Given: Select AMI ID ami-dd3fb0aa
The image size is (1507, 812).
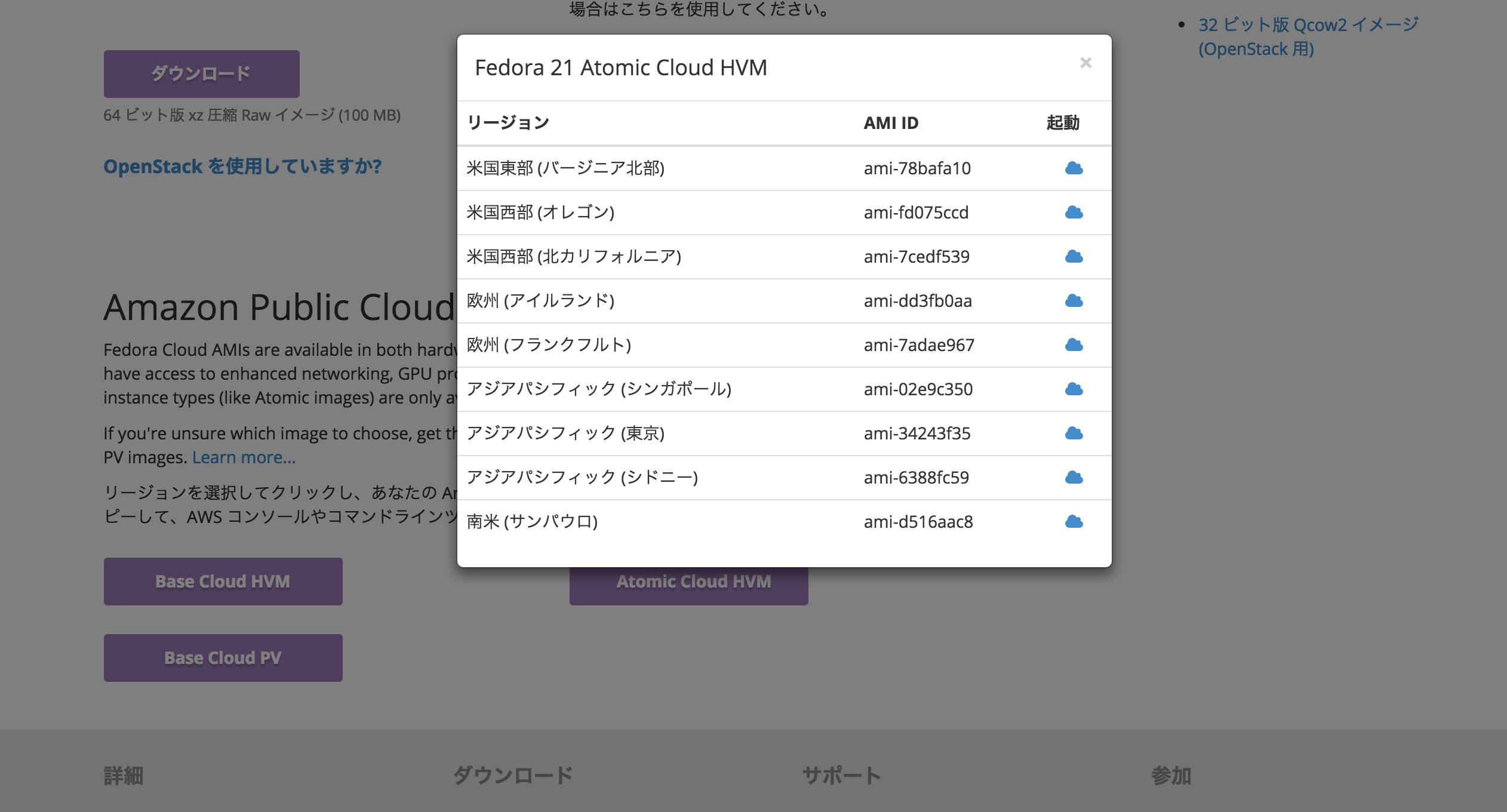Looking at the screenshot, I should [x=918, y=301].
